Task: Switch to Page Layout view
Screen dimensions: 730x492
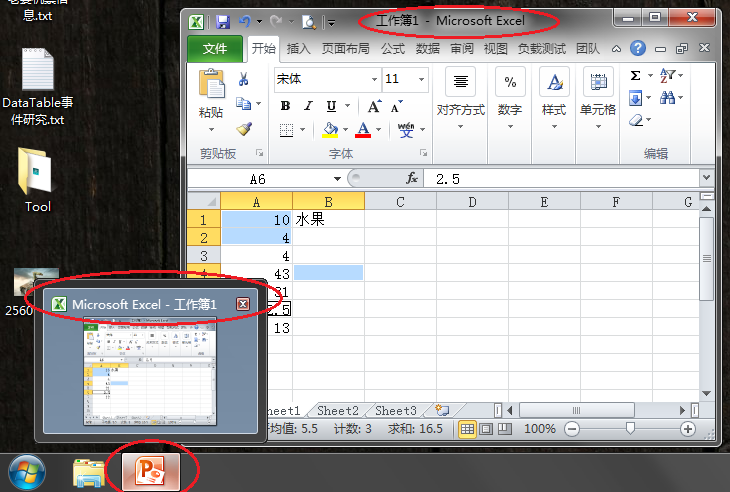Action: pyautogui.click(x=486, y=429)
